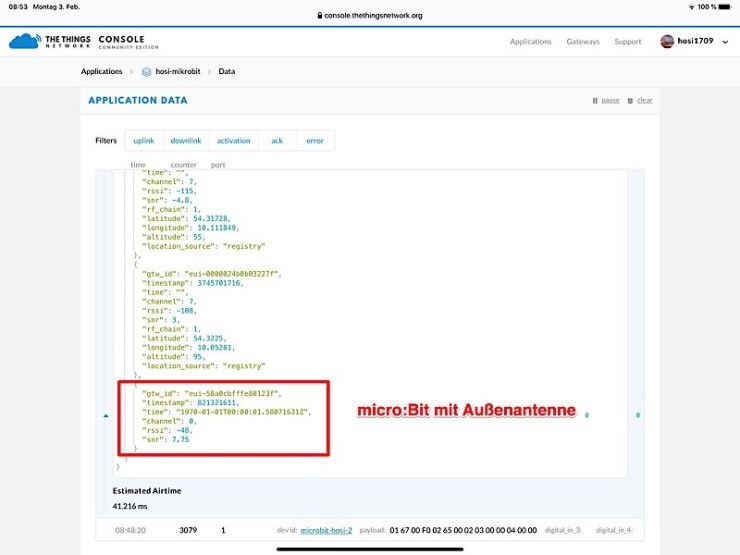Click the hosi1709 user avatar
The image size is (740, 555).
click(667, 41)
